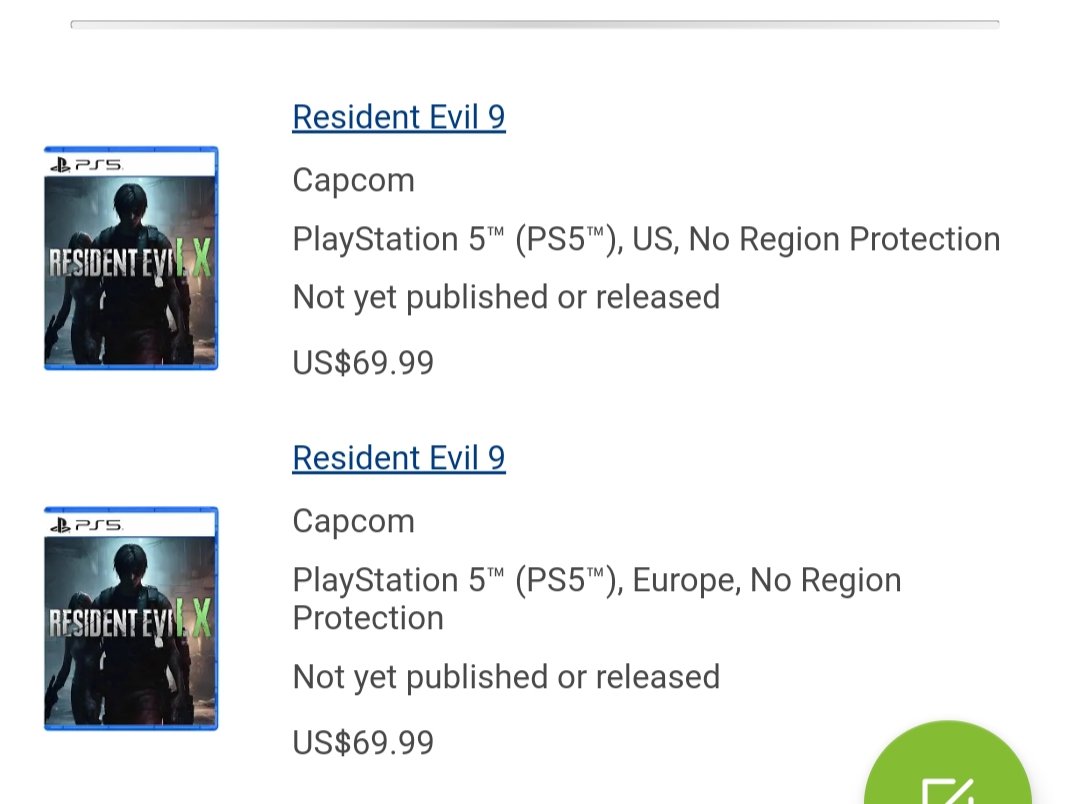Click the US listing's release status text
This screenshot has height=804, width=1080.
[x=506, y=297]
